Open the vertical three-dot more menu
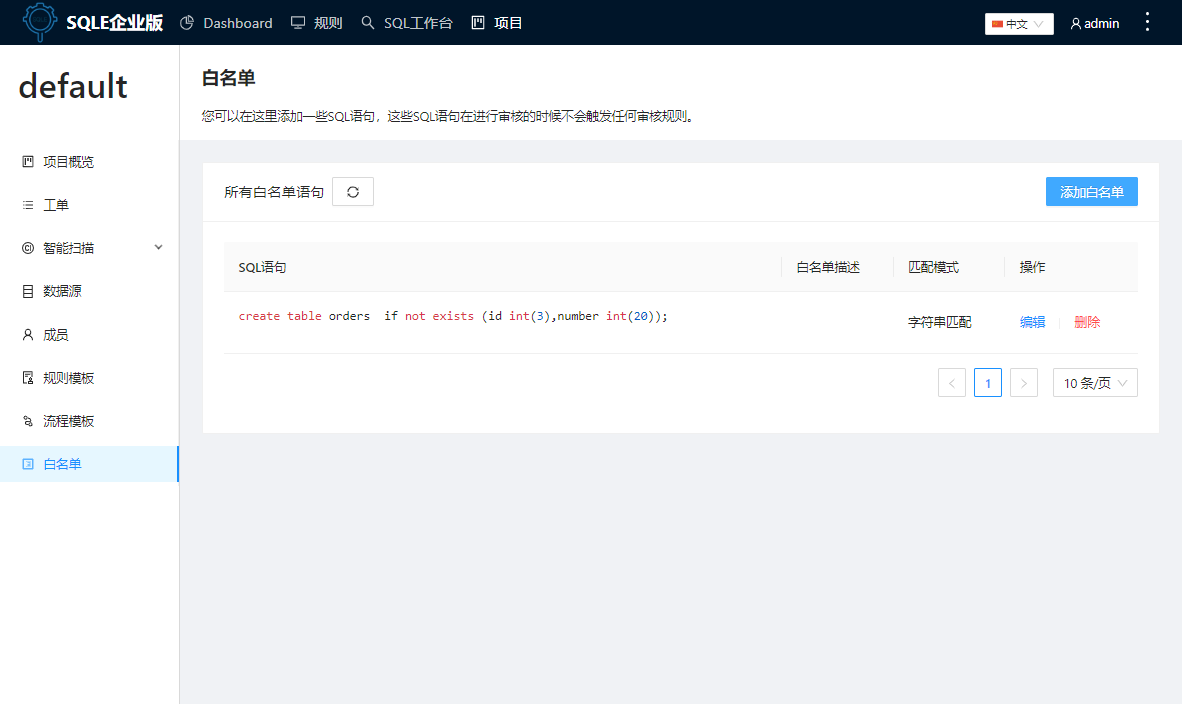Viewport: 1182px width, 704px height. pyautogui.click(x=1146, y=22)
